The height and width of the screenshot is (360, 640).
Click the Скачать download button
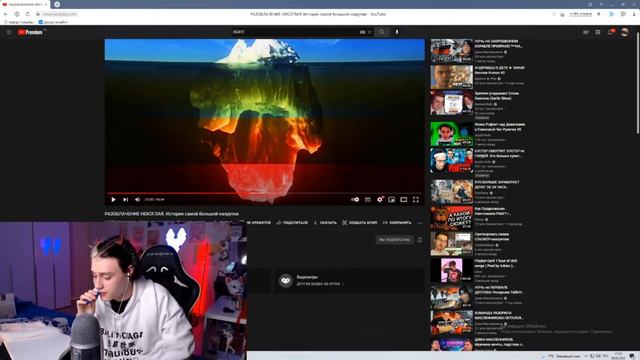pyautogui.click(x=325, y=222)
